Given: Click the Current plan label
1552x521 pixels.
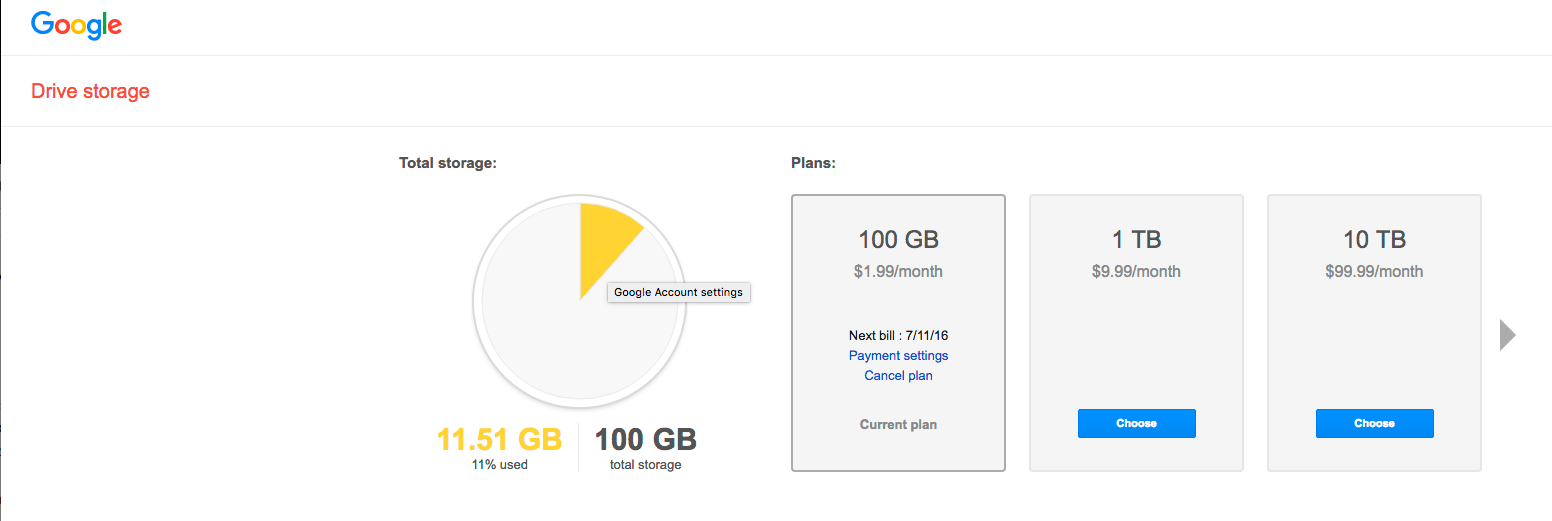Looking at the screenshot, I should tap(898, 425).
